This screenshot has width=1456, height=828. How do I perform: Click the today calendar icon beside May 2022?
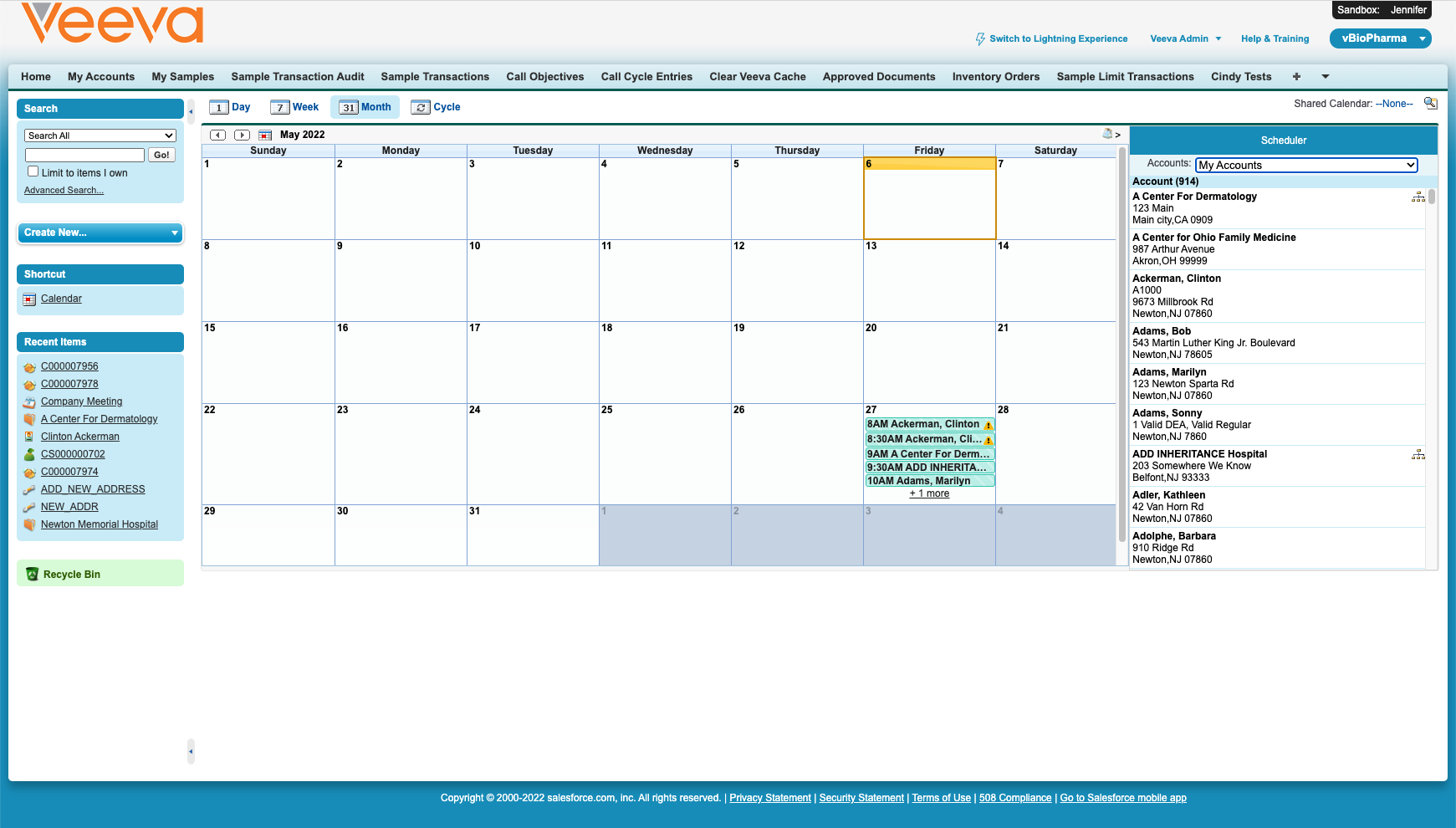[x=265, y=135]
